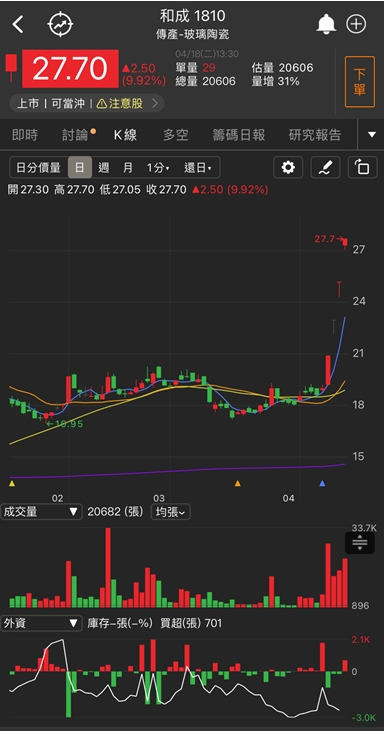Tap the 傳產-玻璃陶瓷 industry label
384x731 pixels.
(x=192, y=35)
